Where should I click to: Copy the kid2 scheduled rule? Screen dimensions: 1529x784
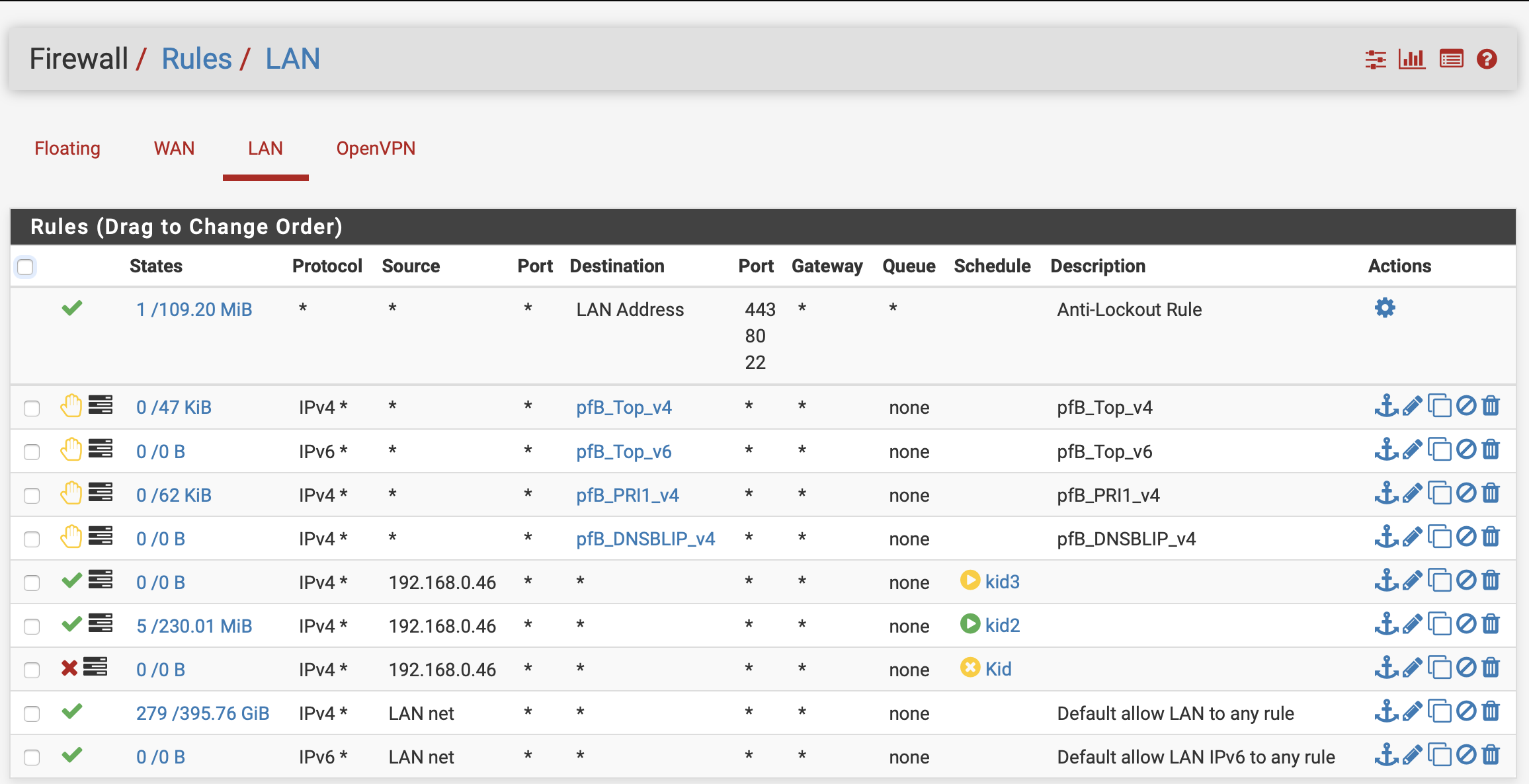[1439, 624]
